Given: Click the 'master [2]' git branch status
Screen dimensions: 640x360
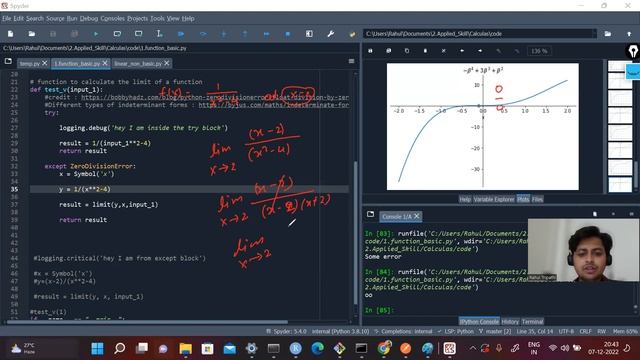Looking at the screenshot, I should pyautogui.click(x=494, y=331).
